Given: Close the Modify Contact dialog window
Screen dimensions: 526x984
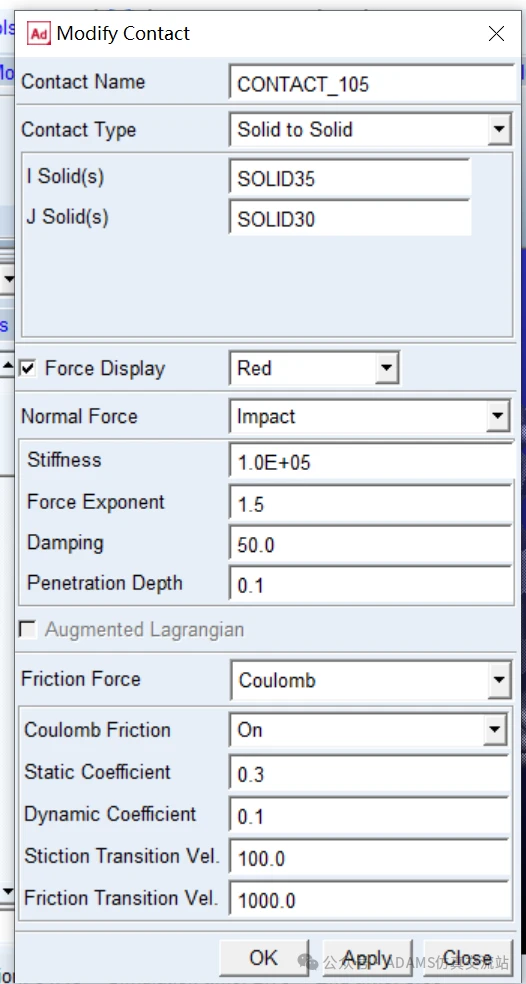Looking at the screenshot, I should [496, 33].
